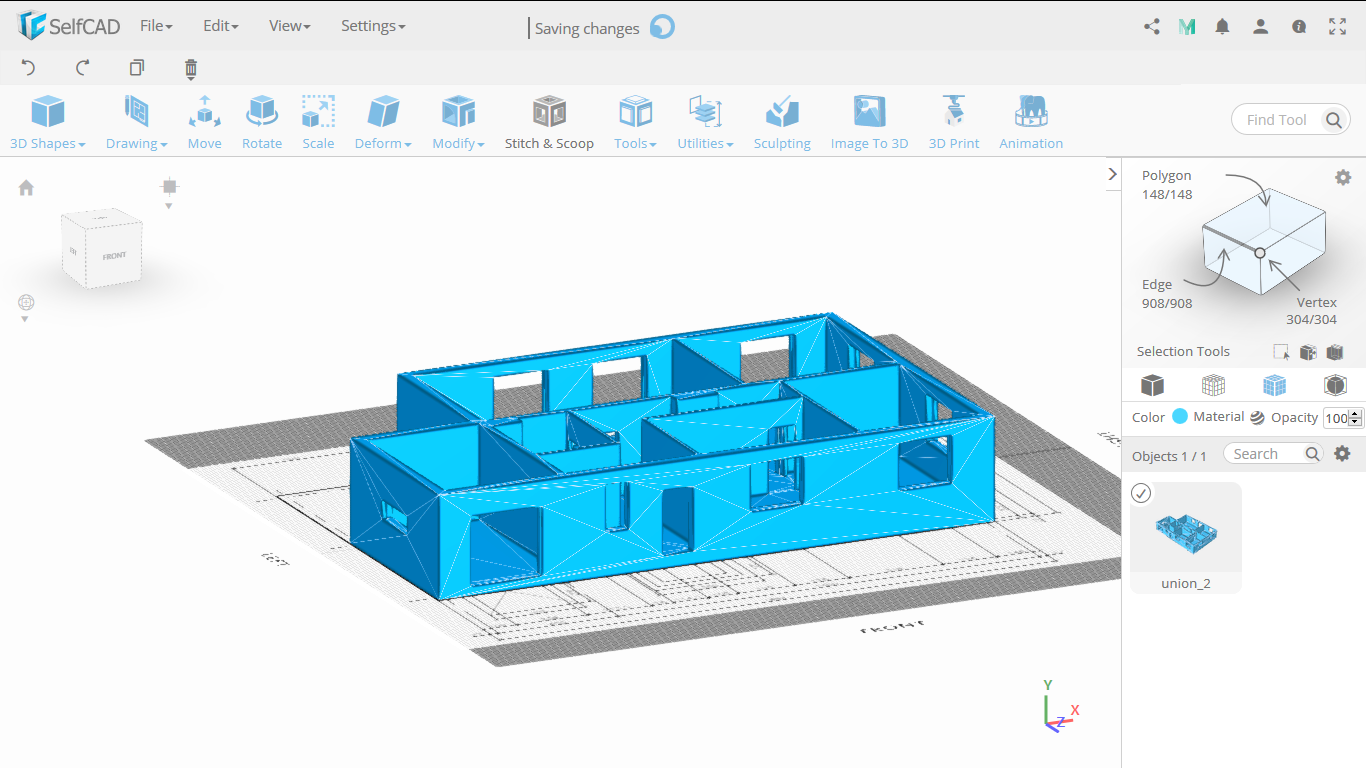Reset view with the home icon

26,187
